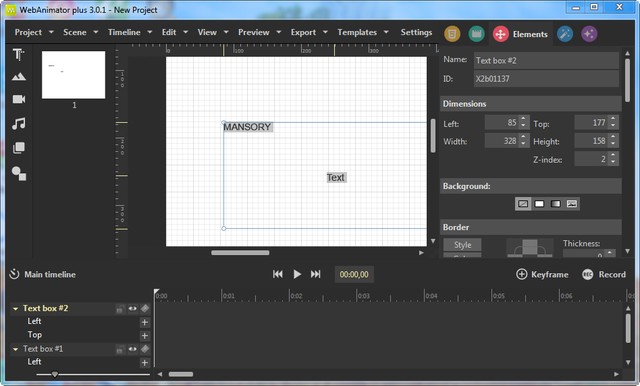Open the Export menu
This screenshot has width=640, height=386.
(303, 32)
